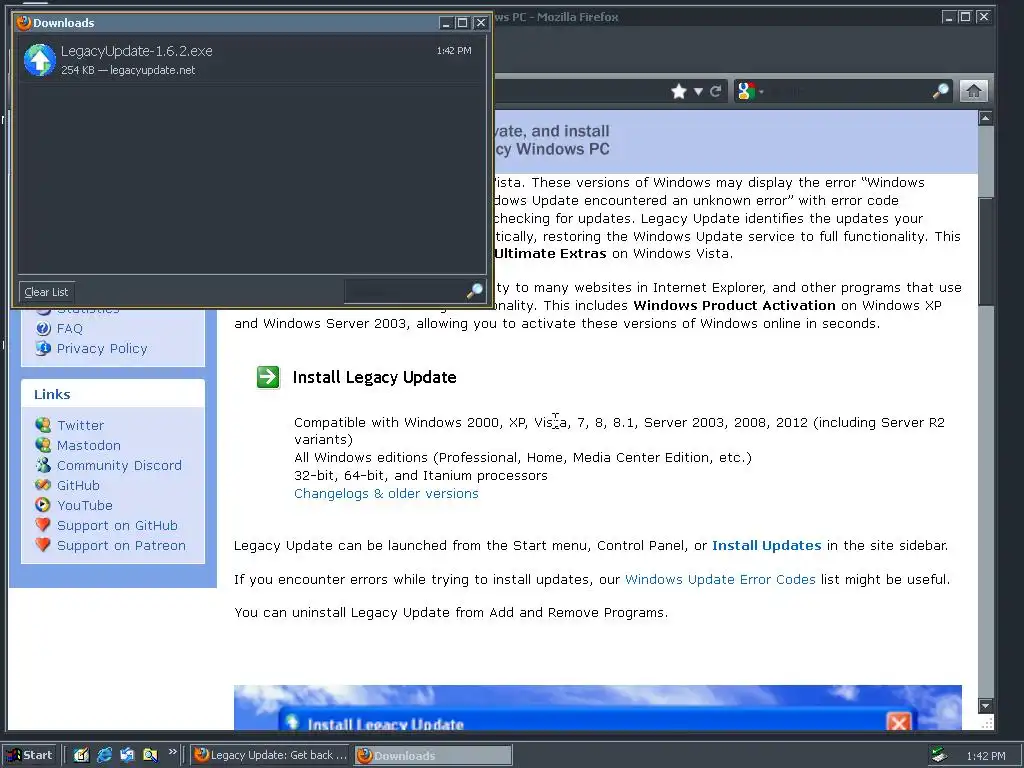
Task: Open the FAQ sidebar link
Action: (70, 328)
